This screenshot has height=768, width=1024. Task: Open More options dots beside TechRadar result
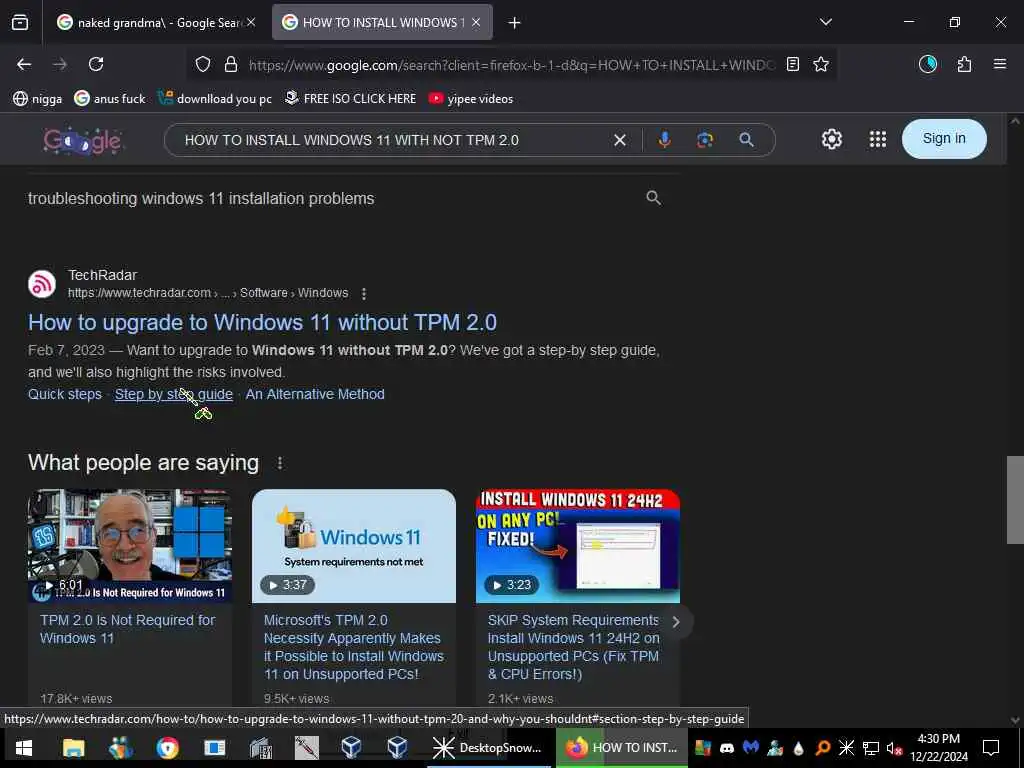[364, 294]
